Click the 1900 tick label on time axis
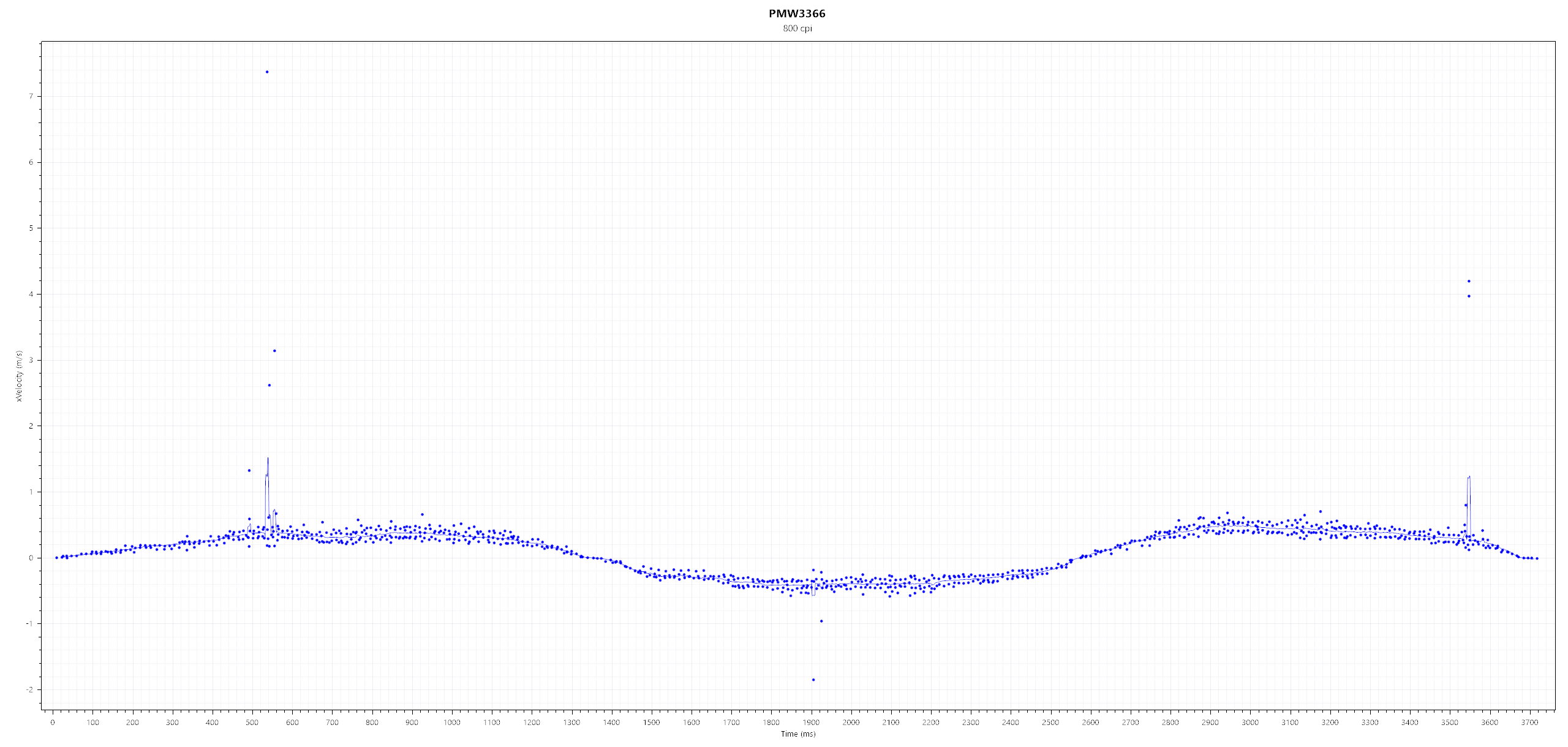This screenshot has height=747, width=1568. point(811,723)
